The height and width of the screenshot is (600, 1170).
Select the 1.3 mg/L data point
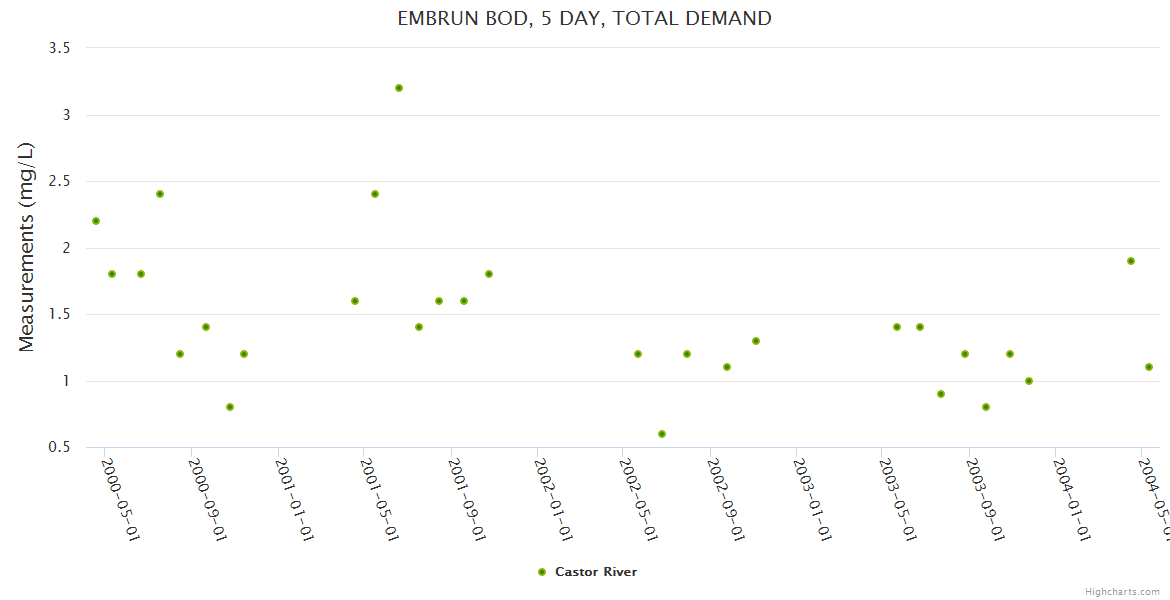coord(756,341)
